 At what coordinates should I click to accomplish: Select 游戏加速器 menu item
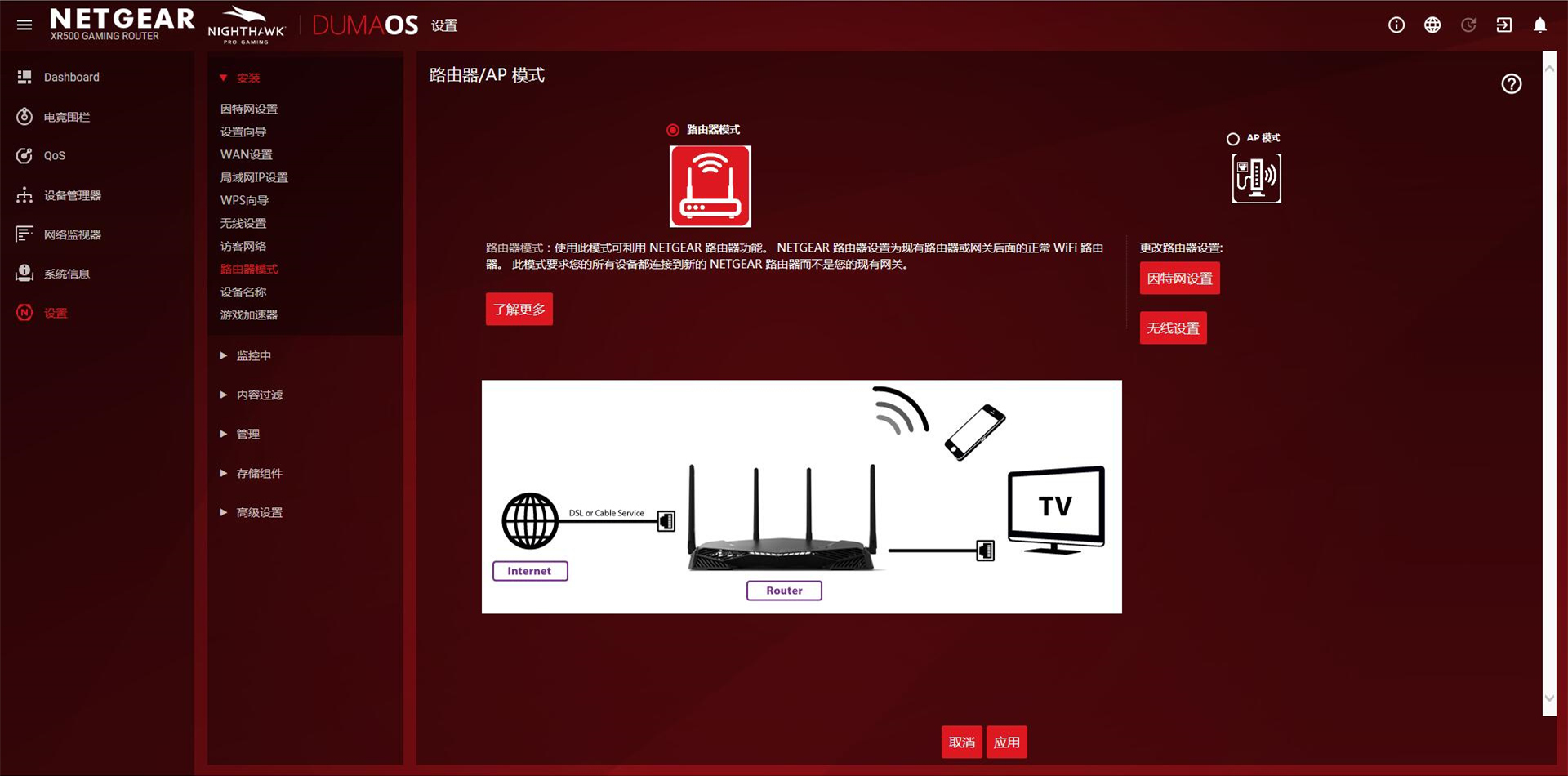(x=249, y=314)
